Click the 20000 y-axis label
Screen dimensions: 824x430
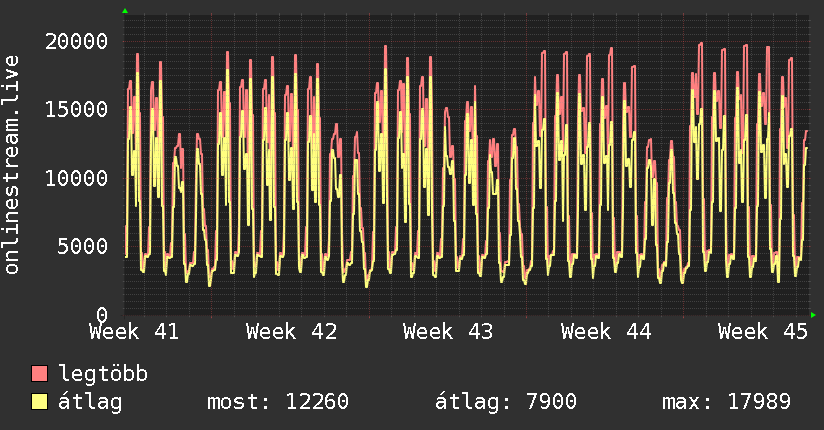tap(76, 42)
